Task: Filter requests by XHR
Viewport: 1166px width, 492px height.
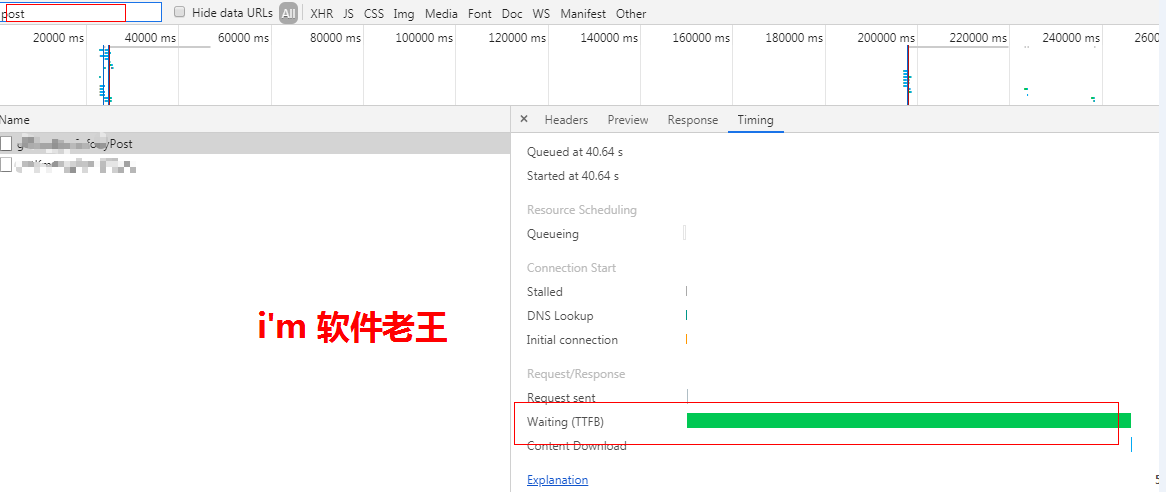Action: coord(321,13)
